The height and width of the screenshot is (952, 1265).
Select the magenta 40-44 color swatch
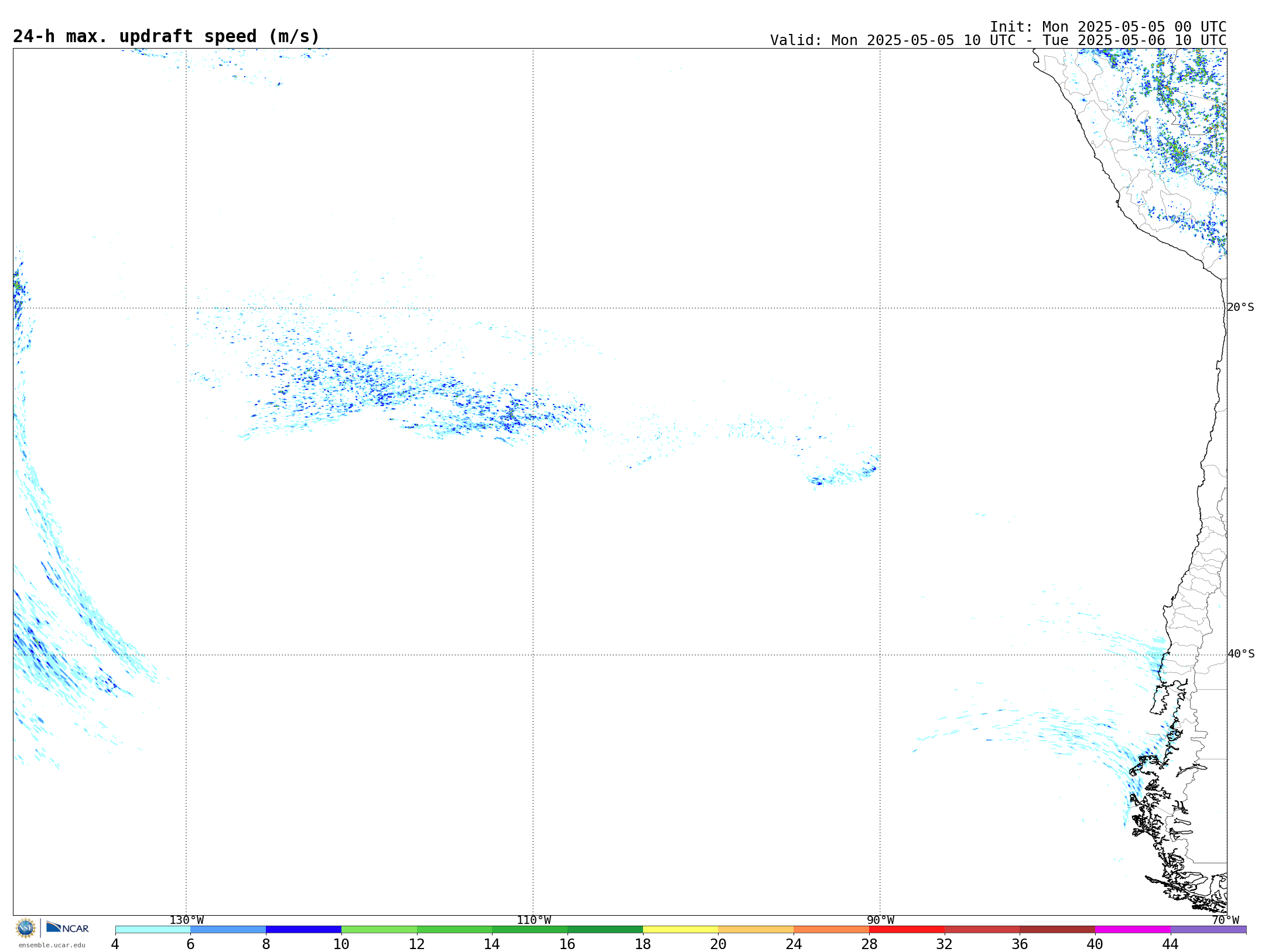1133,930
